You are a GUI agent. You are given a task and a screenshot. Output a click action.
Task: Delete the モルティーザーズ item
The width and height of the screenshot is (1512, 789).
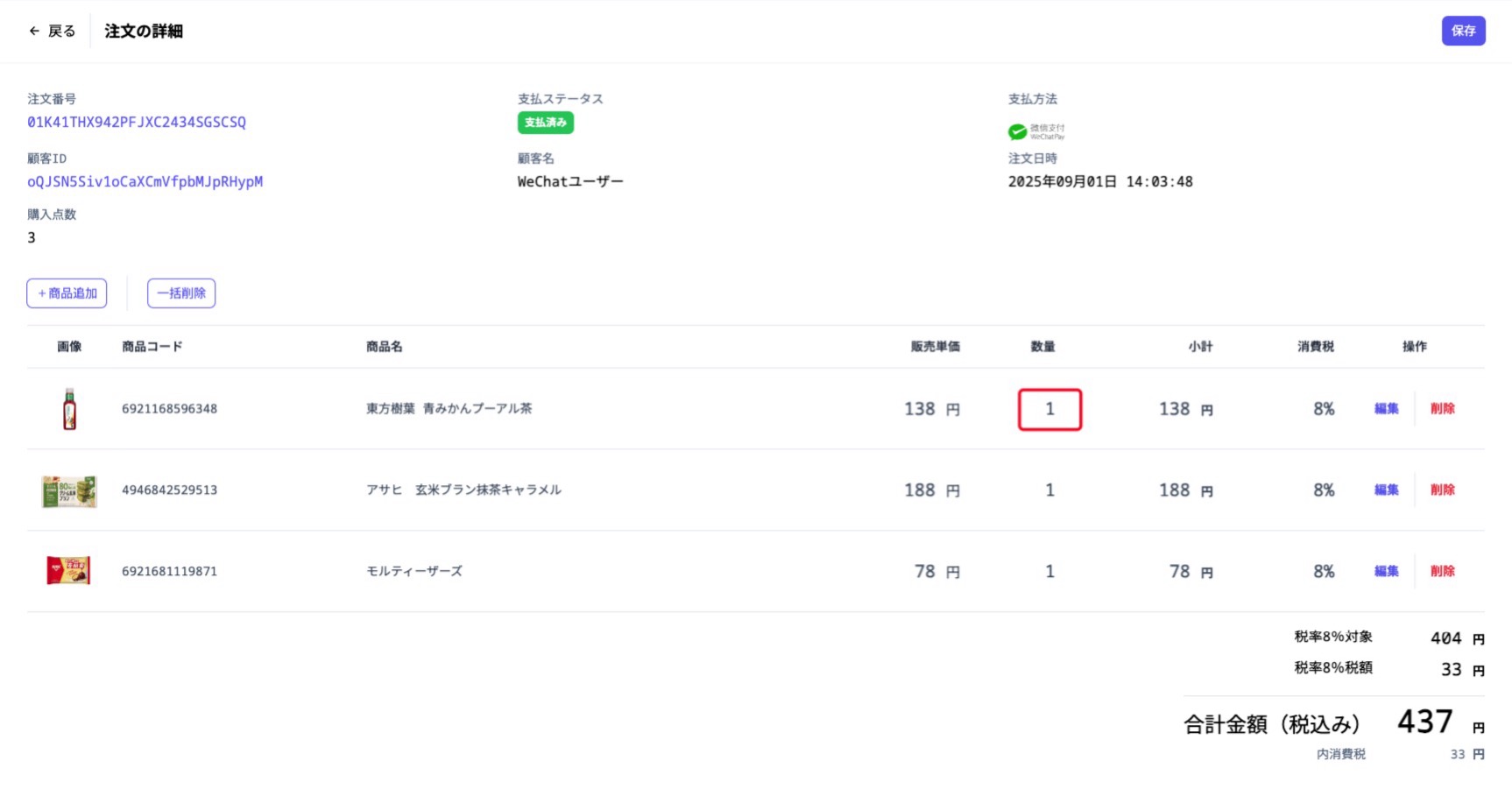pyautogui.click(x=1443, y=570)
